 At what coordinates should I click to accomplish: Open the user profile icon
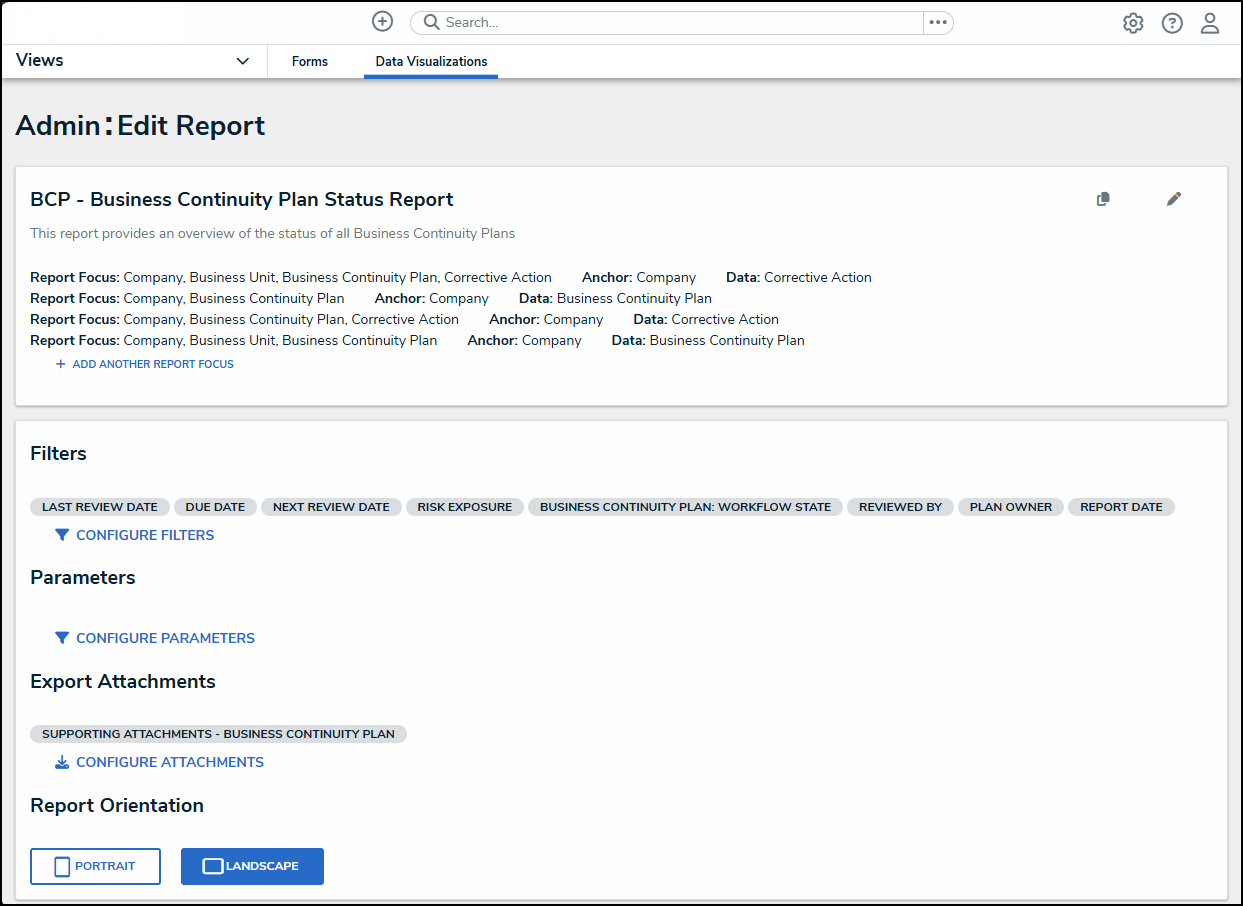[x=1210, y=23]
